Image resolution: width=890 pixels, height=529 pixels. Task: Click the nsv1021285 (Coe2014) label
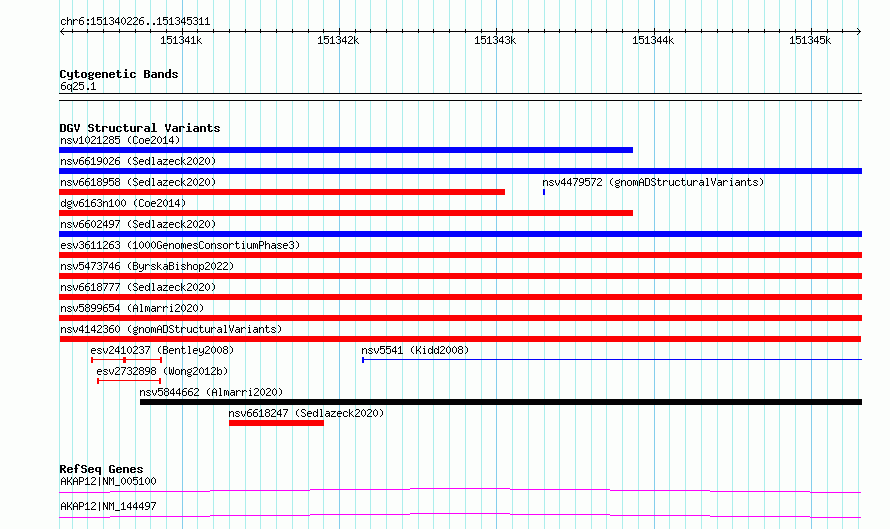(x=120, y=140)
